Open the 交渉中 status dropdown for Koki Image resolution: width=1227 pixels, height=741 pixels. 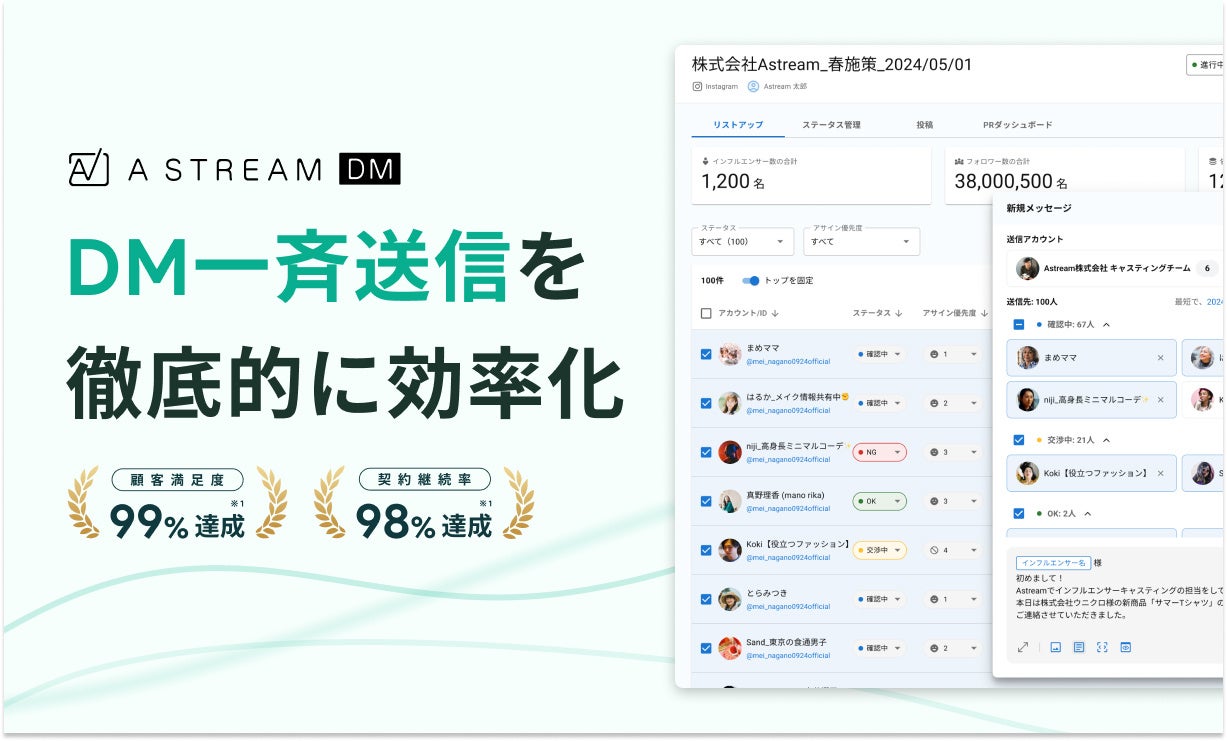point(879,550)
